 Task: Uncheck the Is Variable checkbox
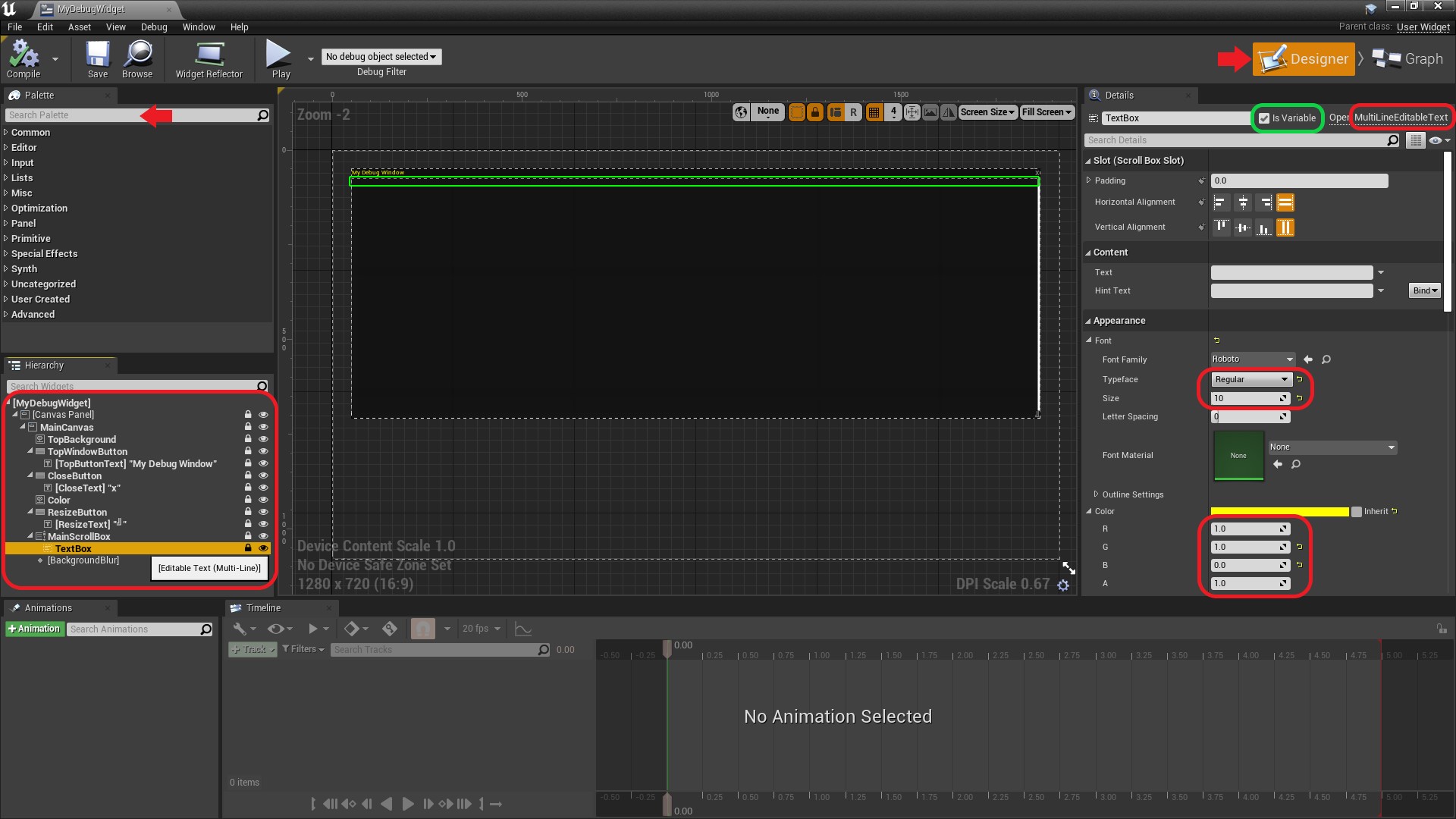click(1264, 118)
